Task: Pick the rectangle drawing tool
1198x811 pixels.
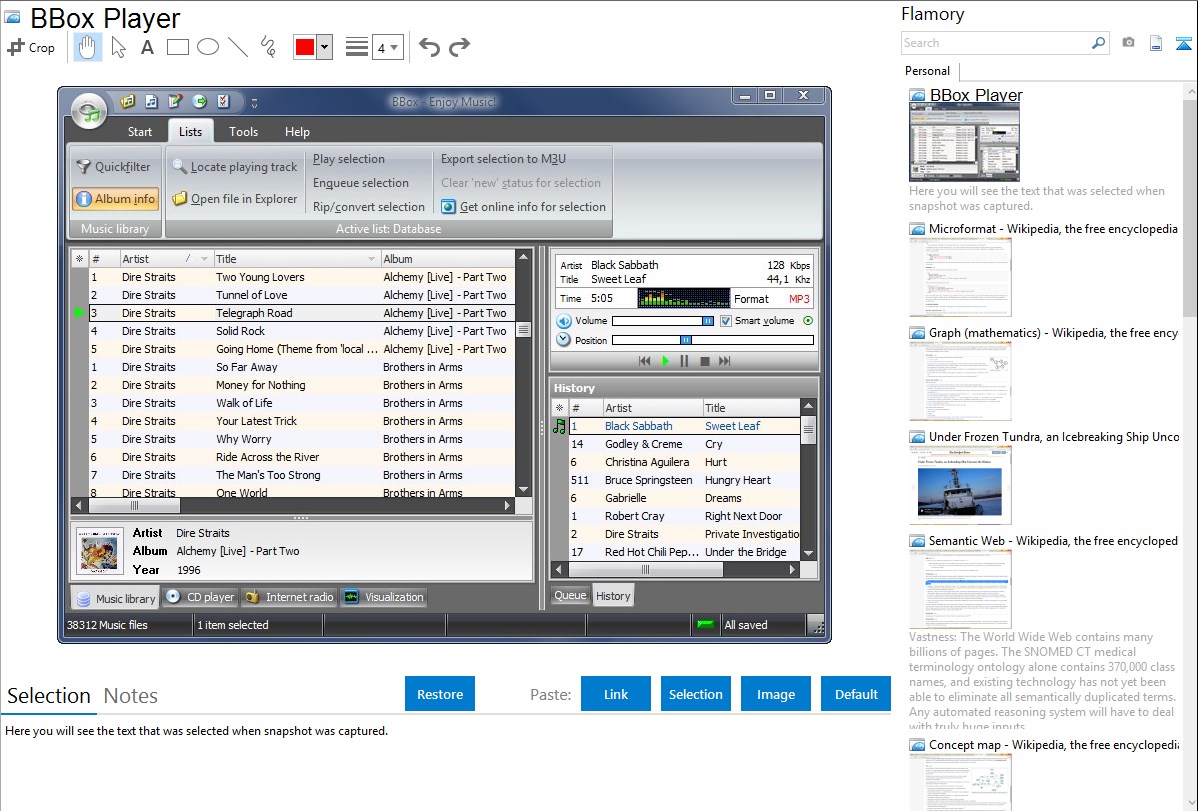Action: point(178,47)
